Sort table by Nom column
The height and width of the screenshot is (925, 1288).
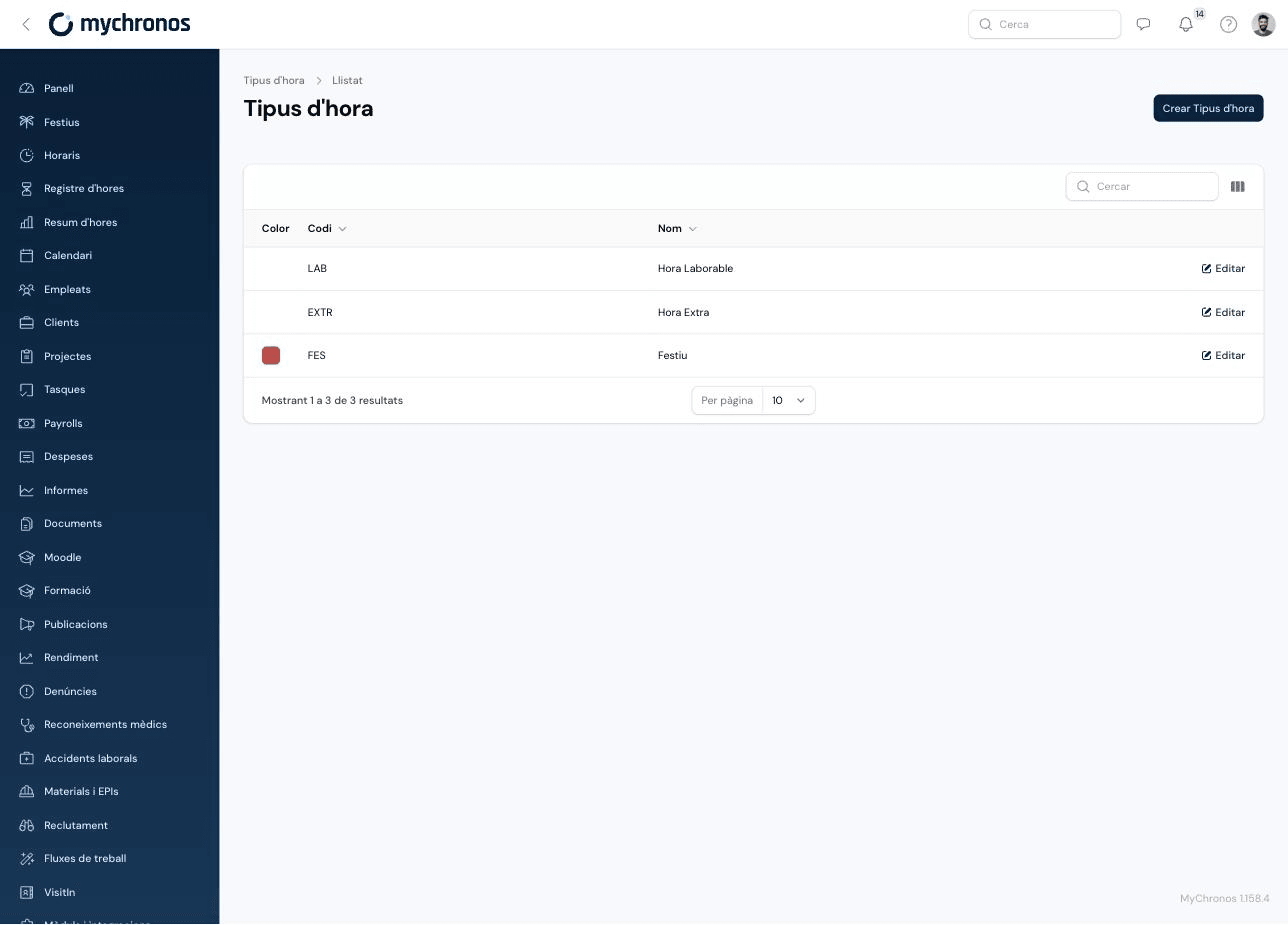point(677,229)
